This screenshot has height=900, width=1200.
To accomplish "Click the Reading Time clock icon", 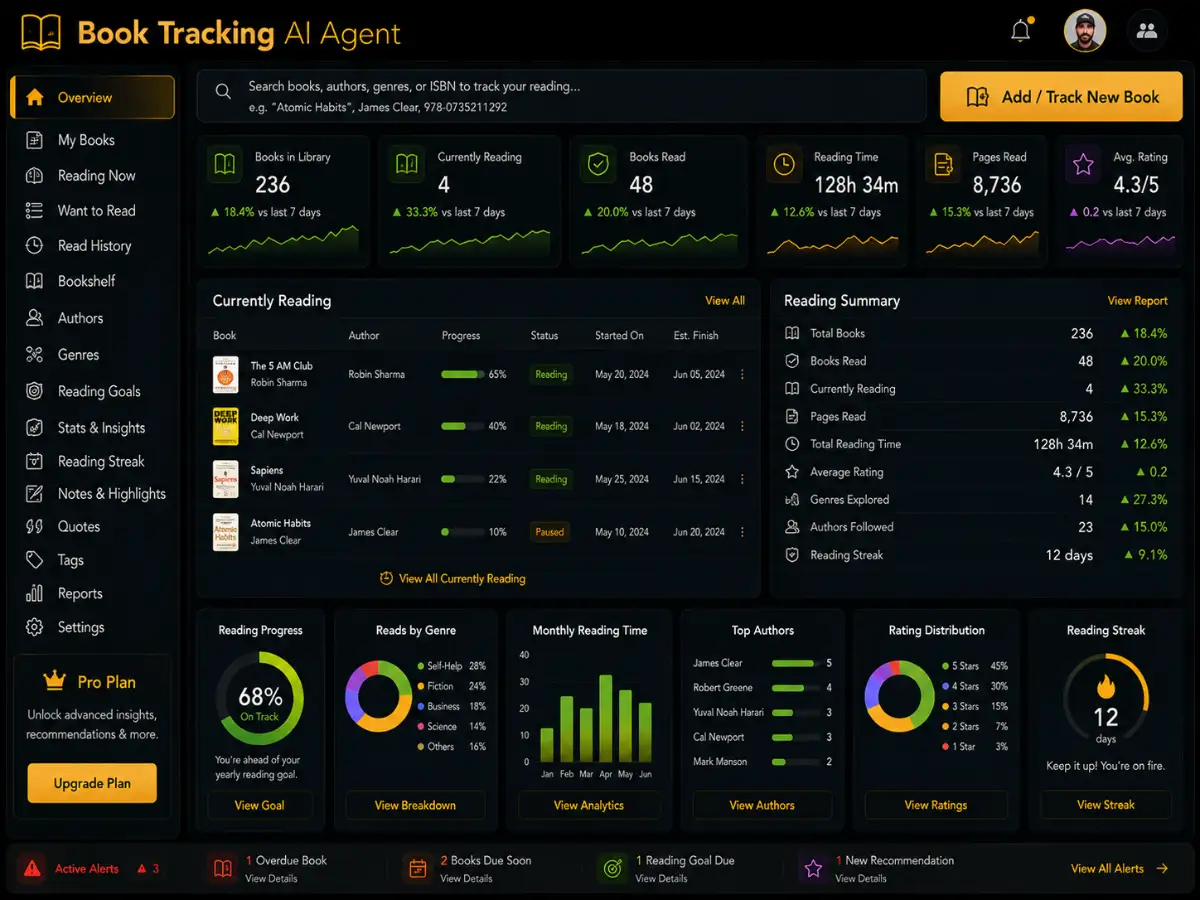I will click(x=784, y=165).
